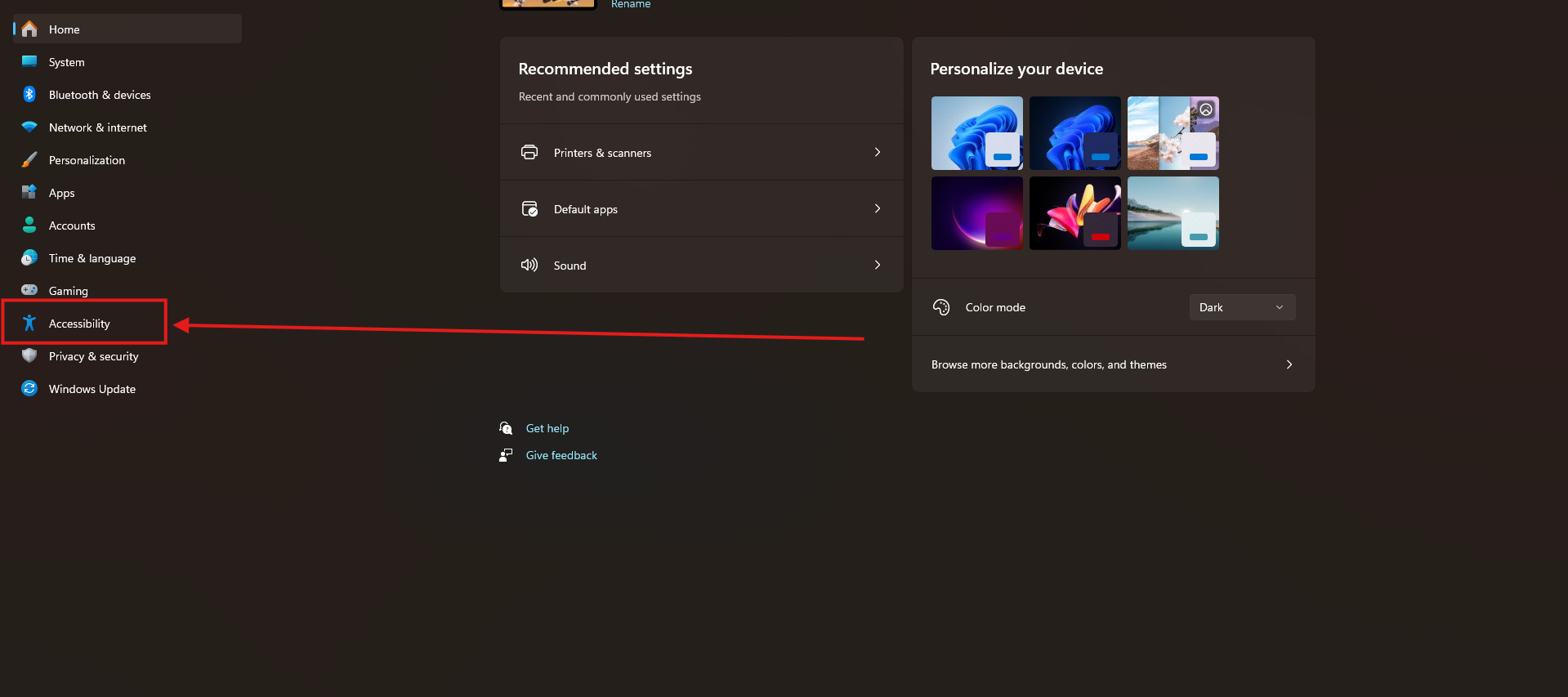This screenshot has width=1568, height=697.
Task: Click the Recommended settings heading
Action: [605, 69]
